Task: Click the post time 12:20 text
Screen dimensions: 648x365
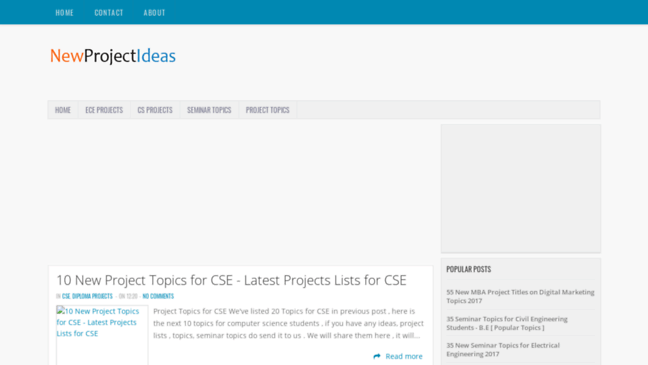Action: pos(132,296)
